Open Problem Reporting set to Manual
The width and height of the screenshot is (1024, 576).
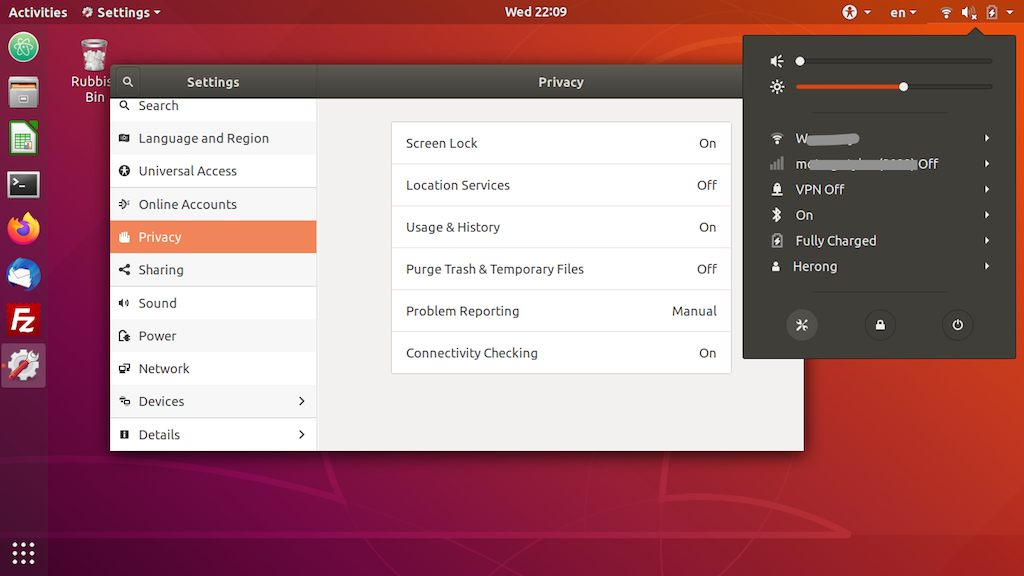(x=560, y=311)
